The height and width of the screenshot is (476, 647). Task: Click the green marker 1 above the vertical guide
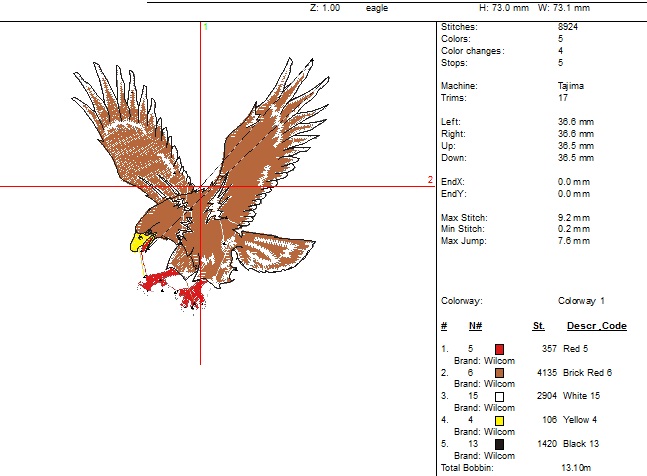[x=205, y=27]
